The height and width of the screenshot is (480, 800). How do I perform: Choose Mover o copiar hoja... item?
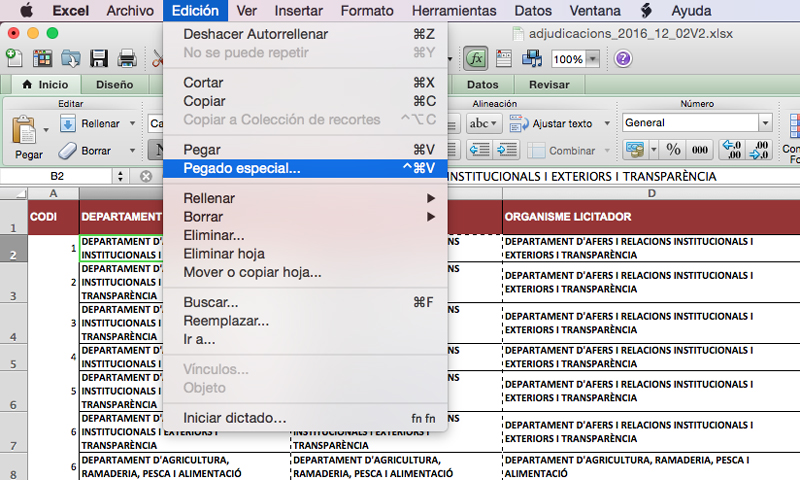click(x=305, y=272)
